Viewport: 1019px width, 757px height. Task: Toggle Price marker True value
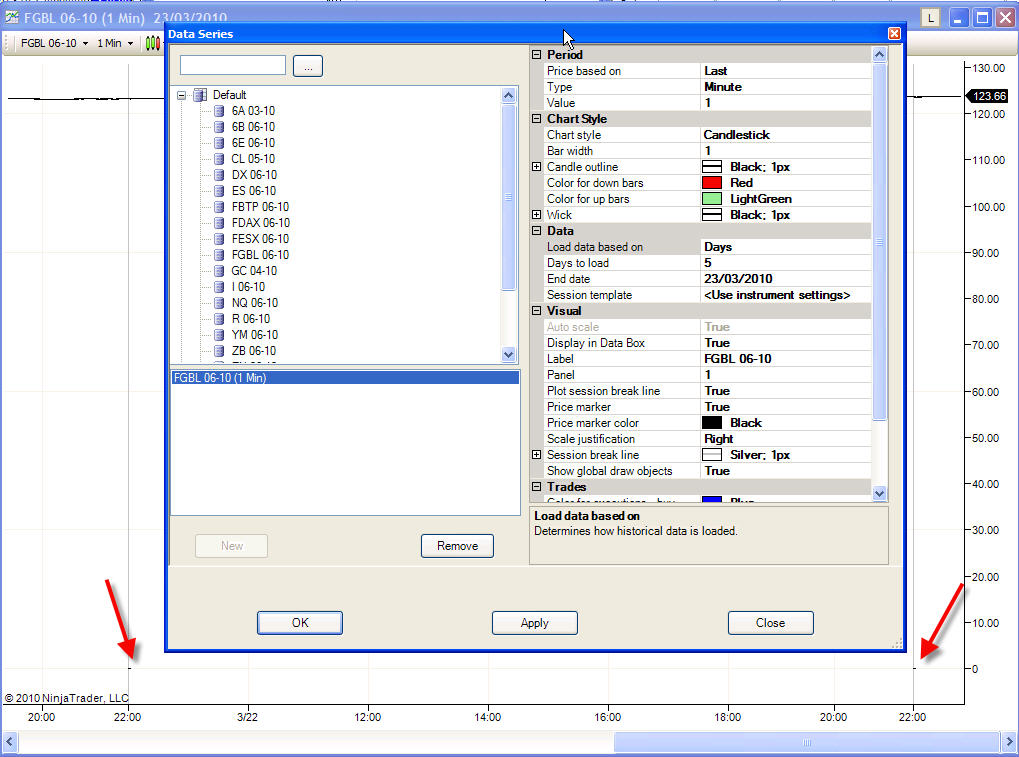tap(786, 407)
